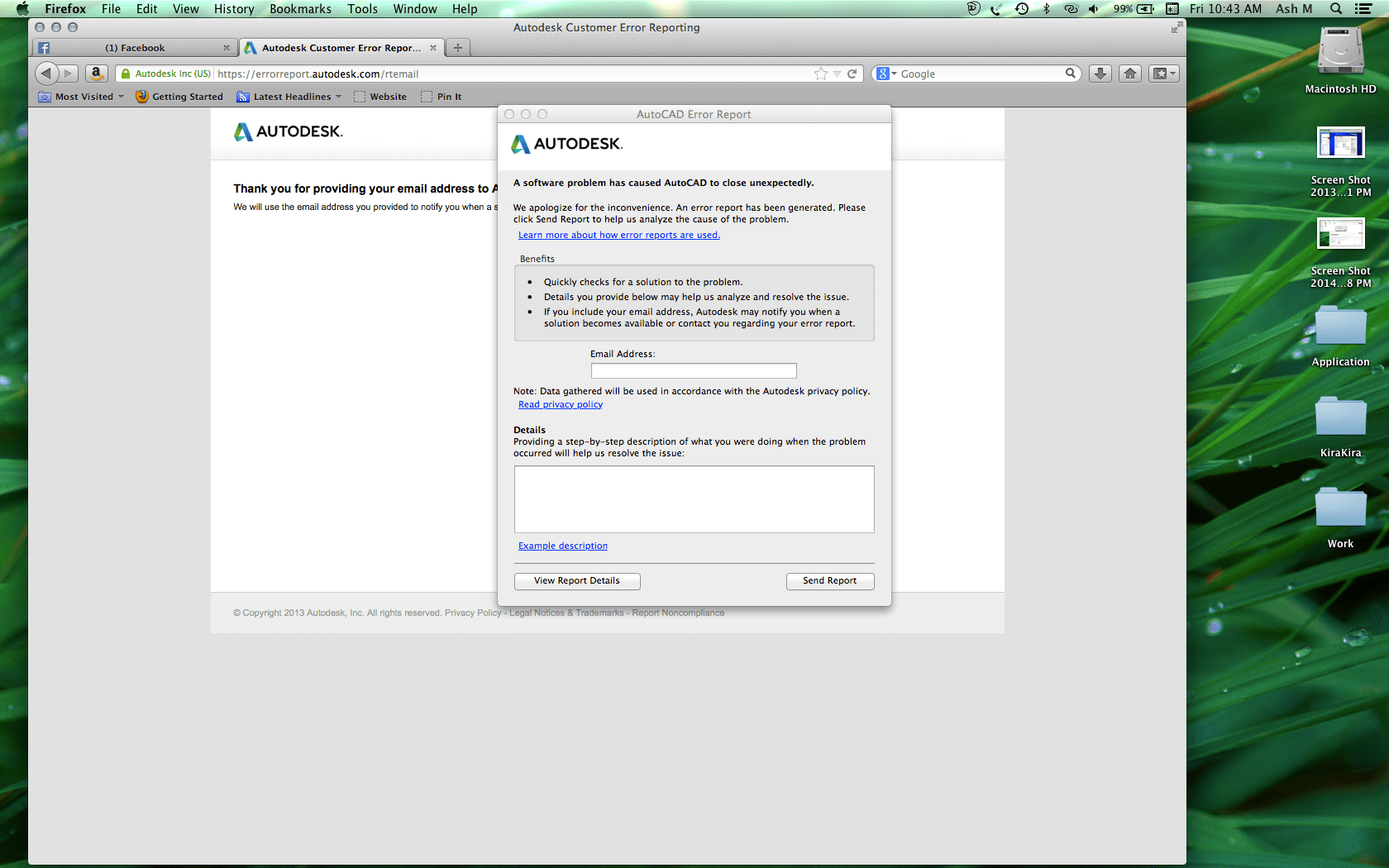Click the Send Report button
The width and height of the screenshot is (1389, 868).
pos(829,580)
